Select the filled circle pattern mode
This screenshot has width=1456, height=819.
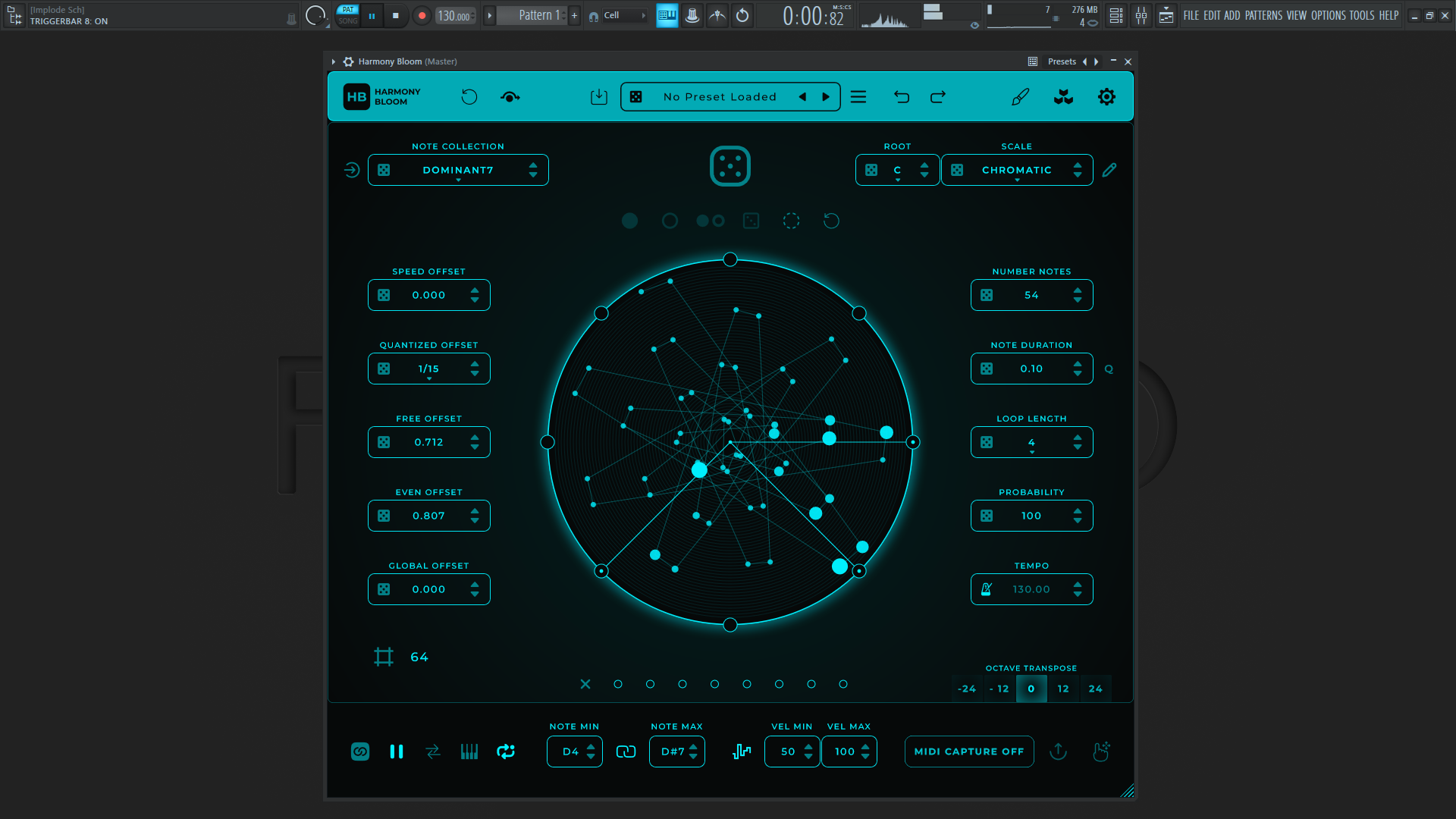point(629,221)
